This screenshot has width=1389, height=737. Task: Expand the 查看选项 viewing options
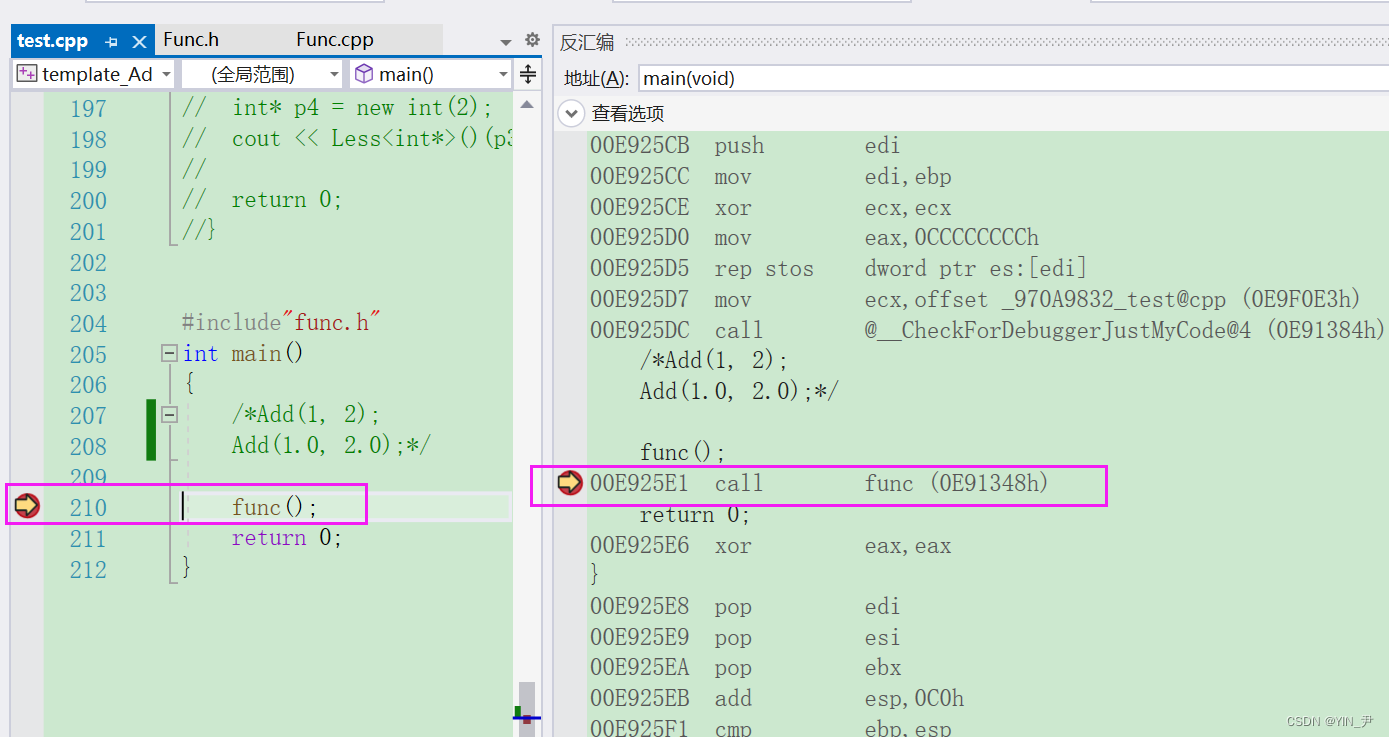coord(571,113)
